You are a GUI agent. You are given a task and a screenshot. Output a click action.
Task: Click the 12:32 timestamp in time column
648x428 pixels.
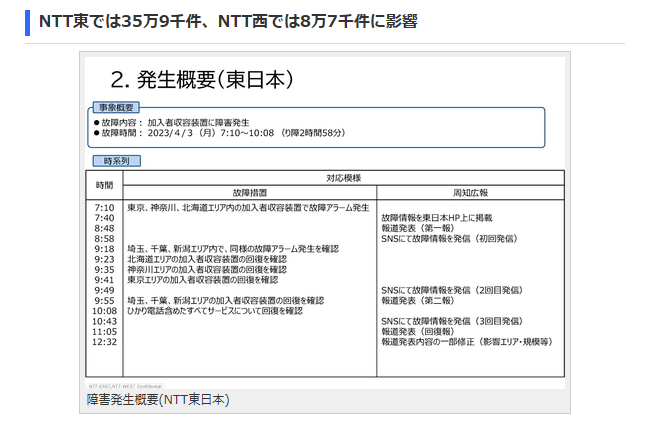coord(105,341)
